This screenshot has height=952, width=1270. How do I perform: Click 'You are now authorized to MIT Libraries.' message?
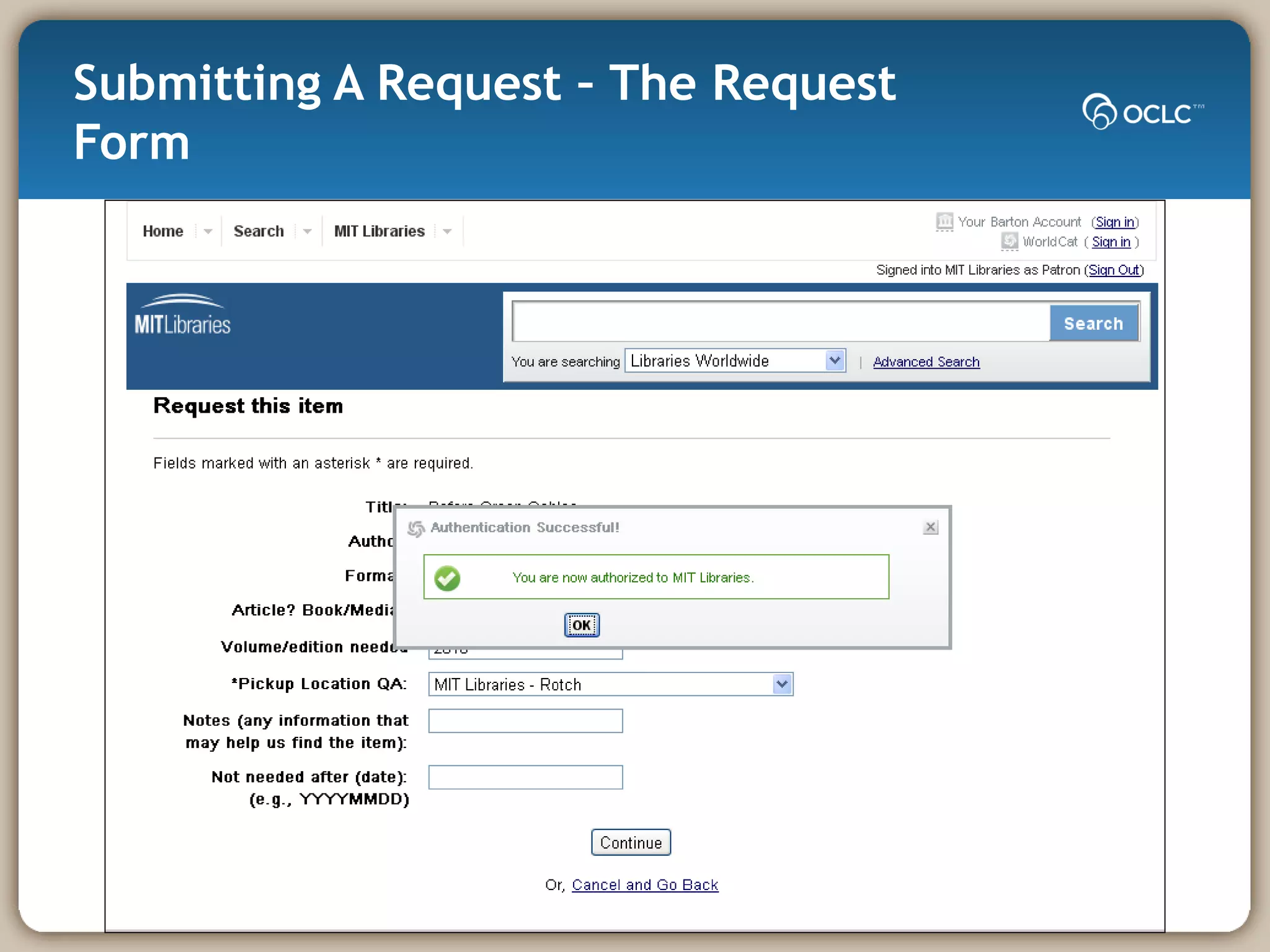point(633,578)
